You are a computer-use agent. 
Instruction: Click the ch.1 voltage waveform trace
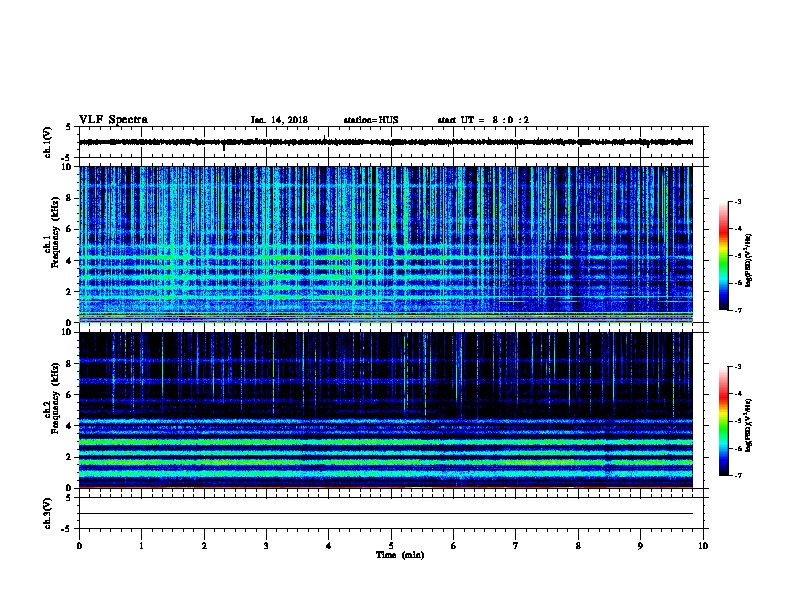click(386, 142)
